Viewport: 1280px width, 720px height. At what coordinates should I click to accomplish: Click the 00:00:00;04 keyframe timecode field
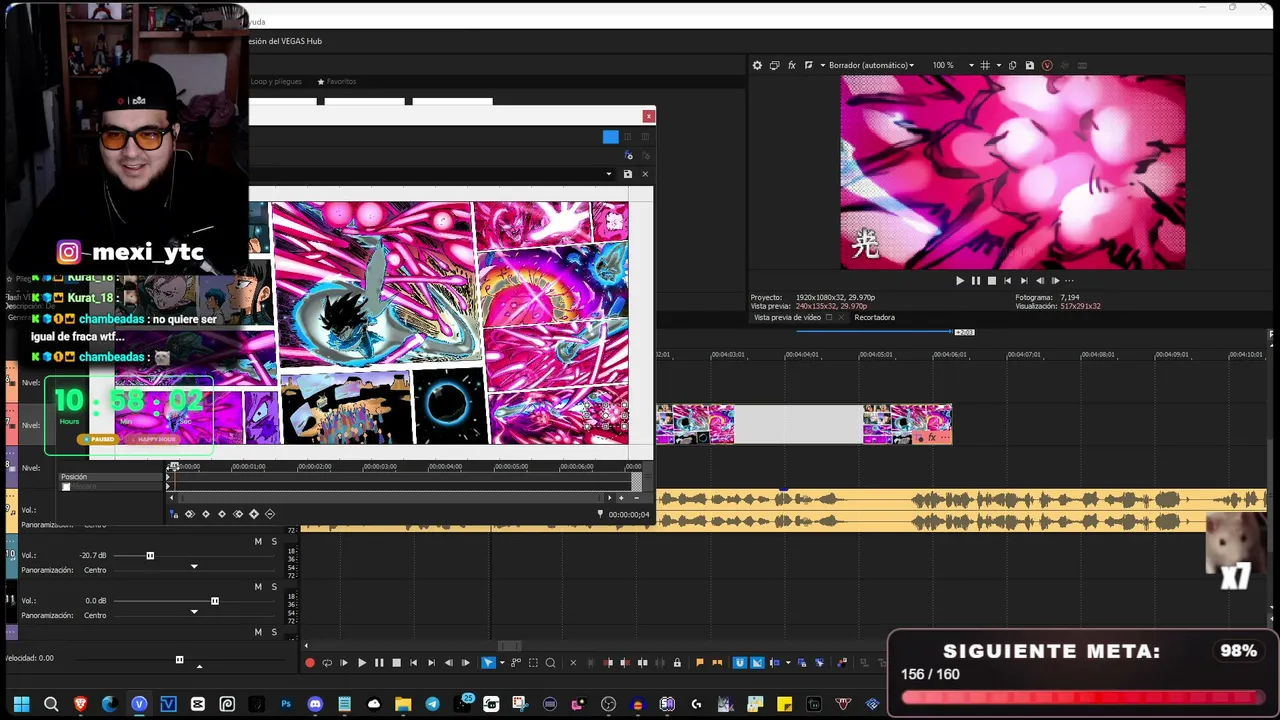(629, 515)
